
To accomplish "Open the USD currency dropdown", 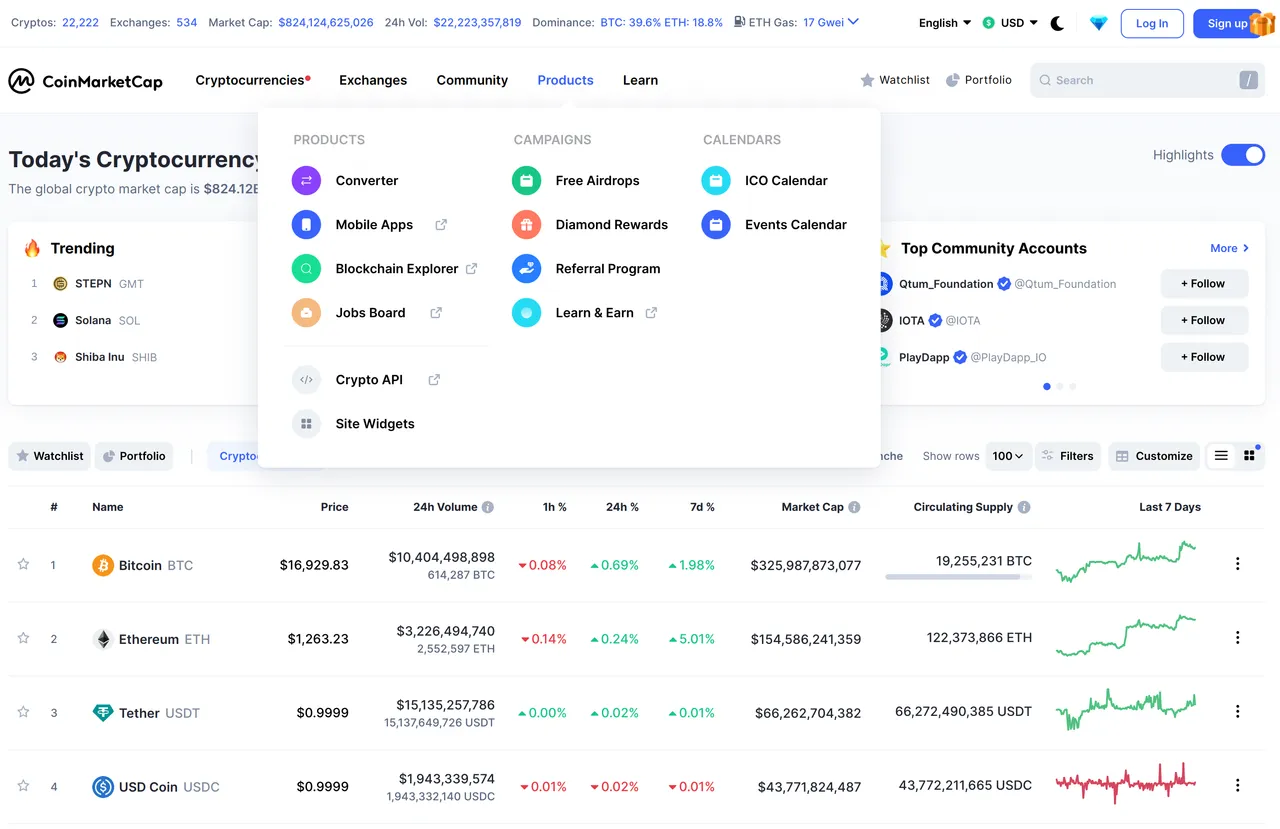I will 1010,23.
